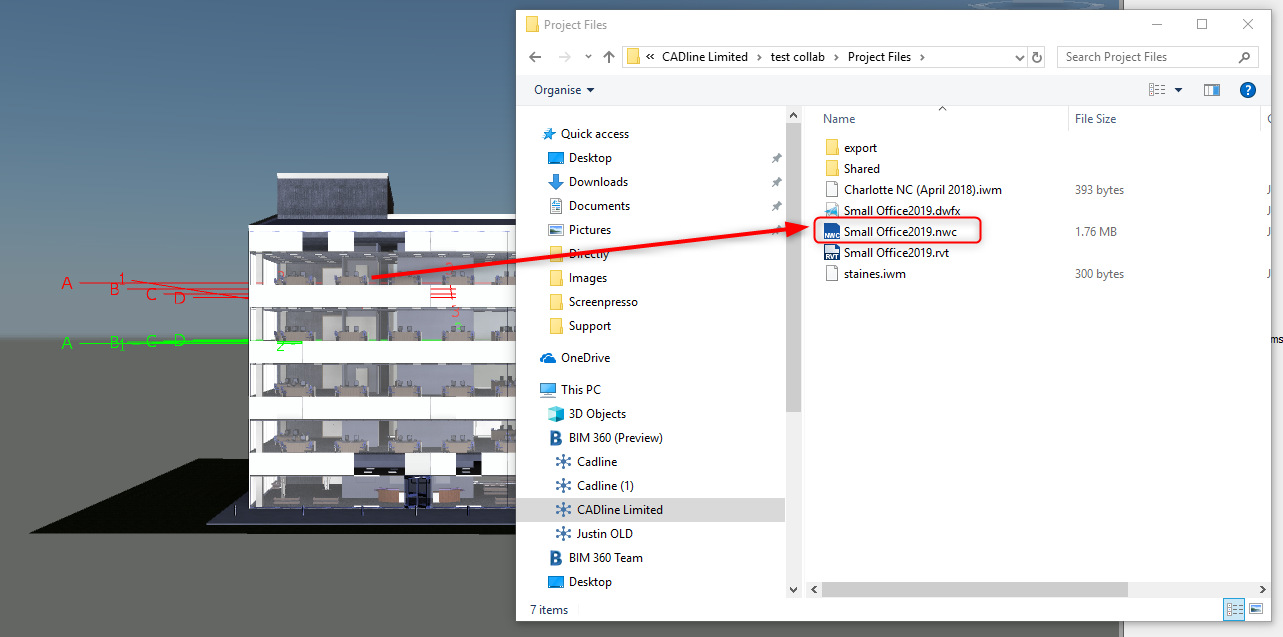Select CADline Limited hub in tree
This screenshot has width=1283, height=637.
[619, 510]
